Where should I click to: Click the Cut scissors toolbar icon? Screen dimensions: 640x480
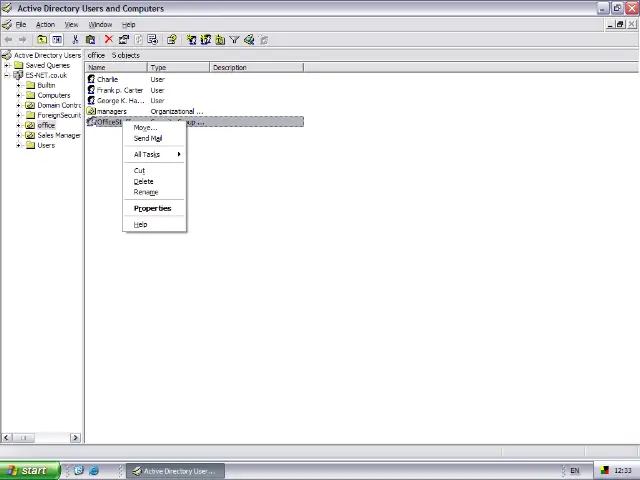(75, 40)
